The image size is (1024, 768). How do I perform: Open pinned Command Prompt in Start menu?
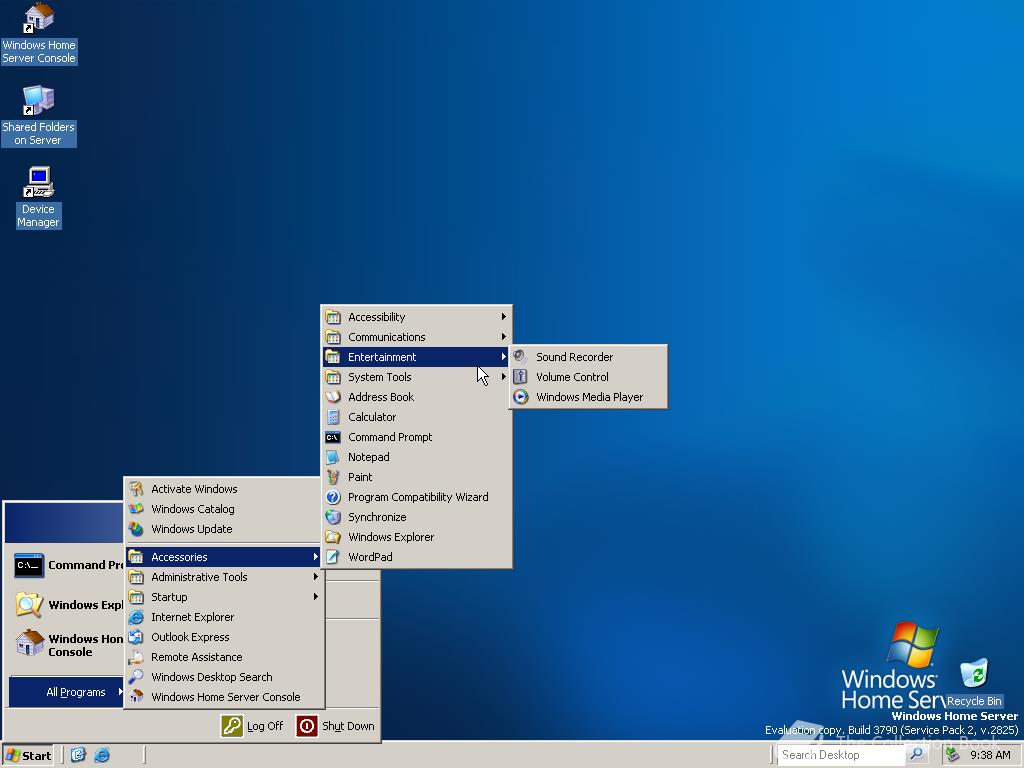(67, 566)
